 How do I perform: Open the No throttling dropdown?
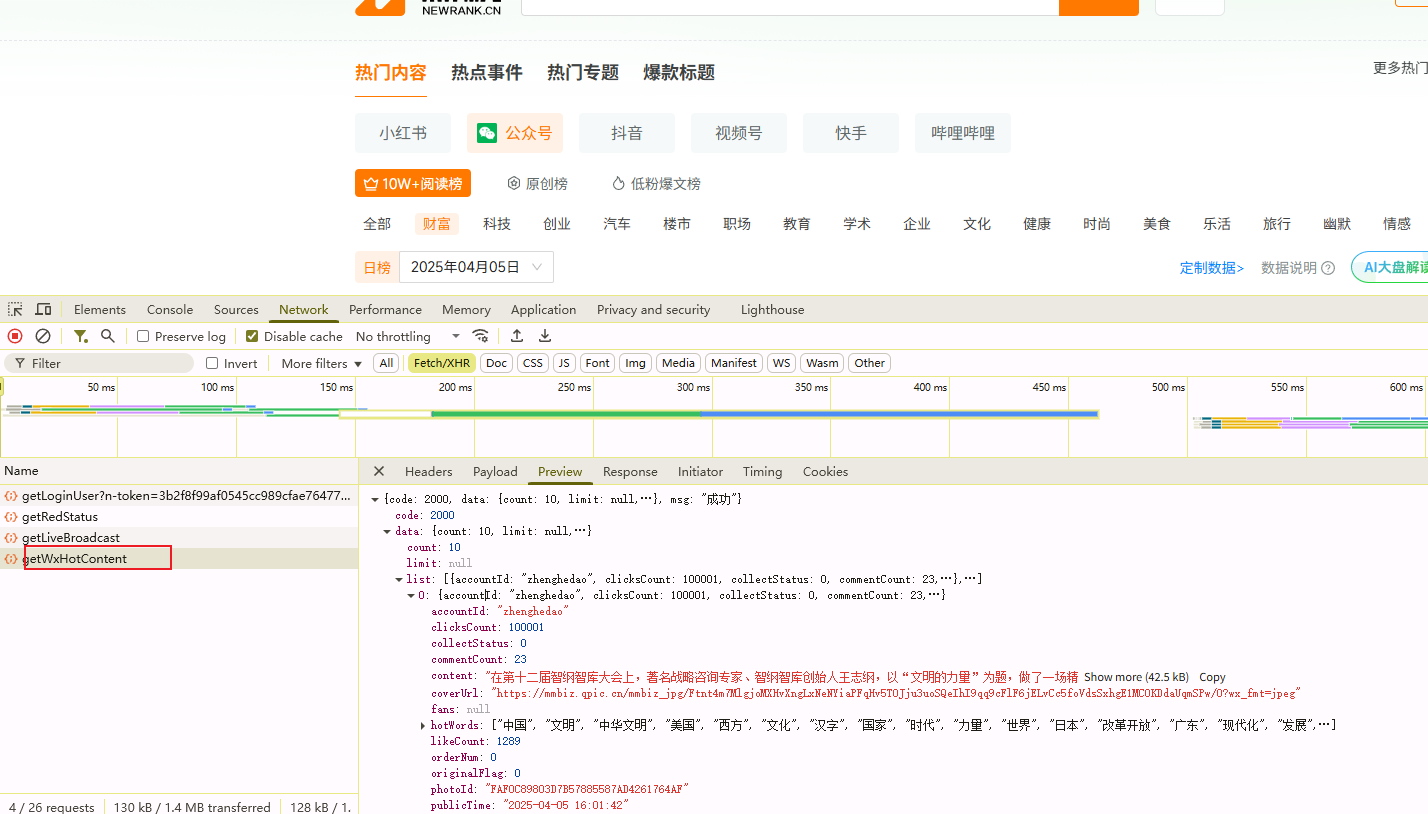pyautogui.click(x=408, y=337)
